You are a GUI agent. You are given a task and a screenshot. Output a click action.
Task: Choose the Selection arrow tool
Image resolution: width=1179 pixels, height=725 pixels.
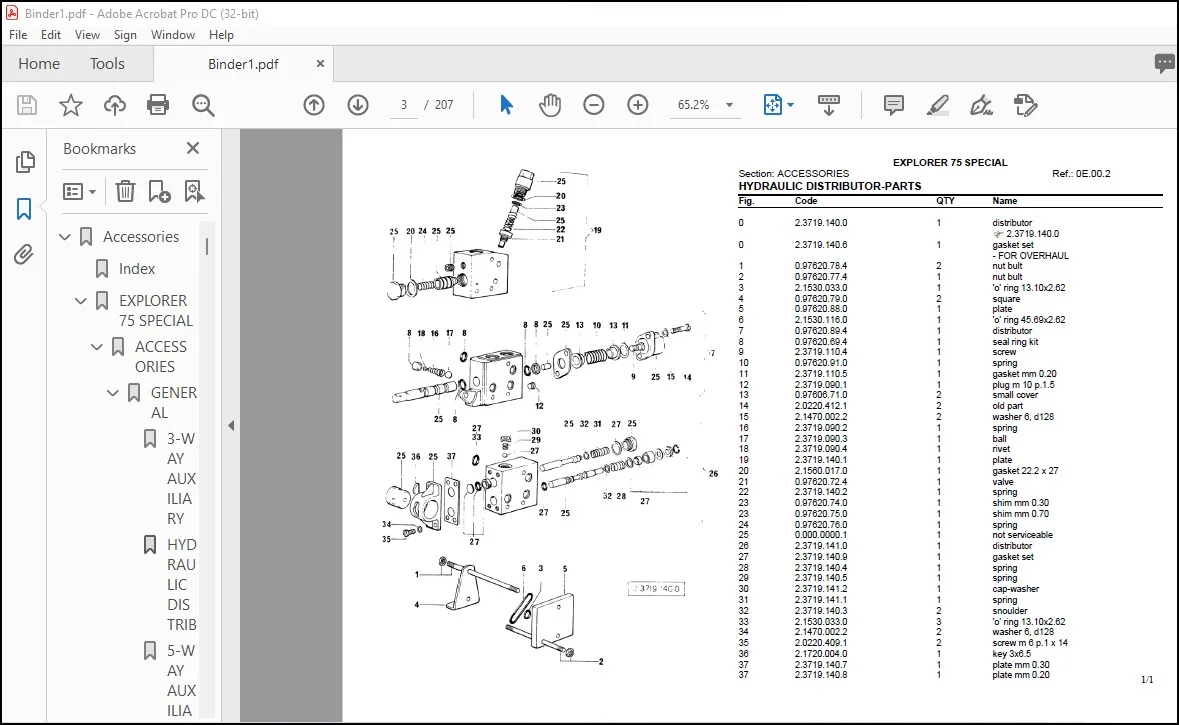[x=506, y=105]
